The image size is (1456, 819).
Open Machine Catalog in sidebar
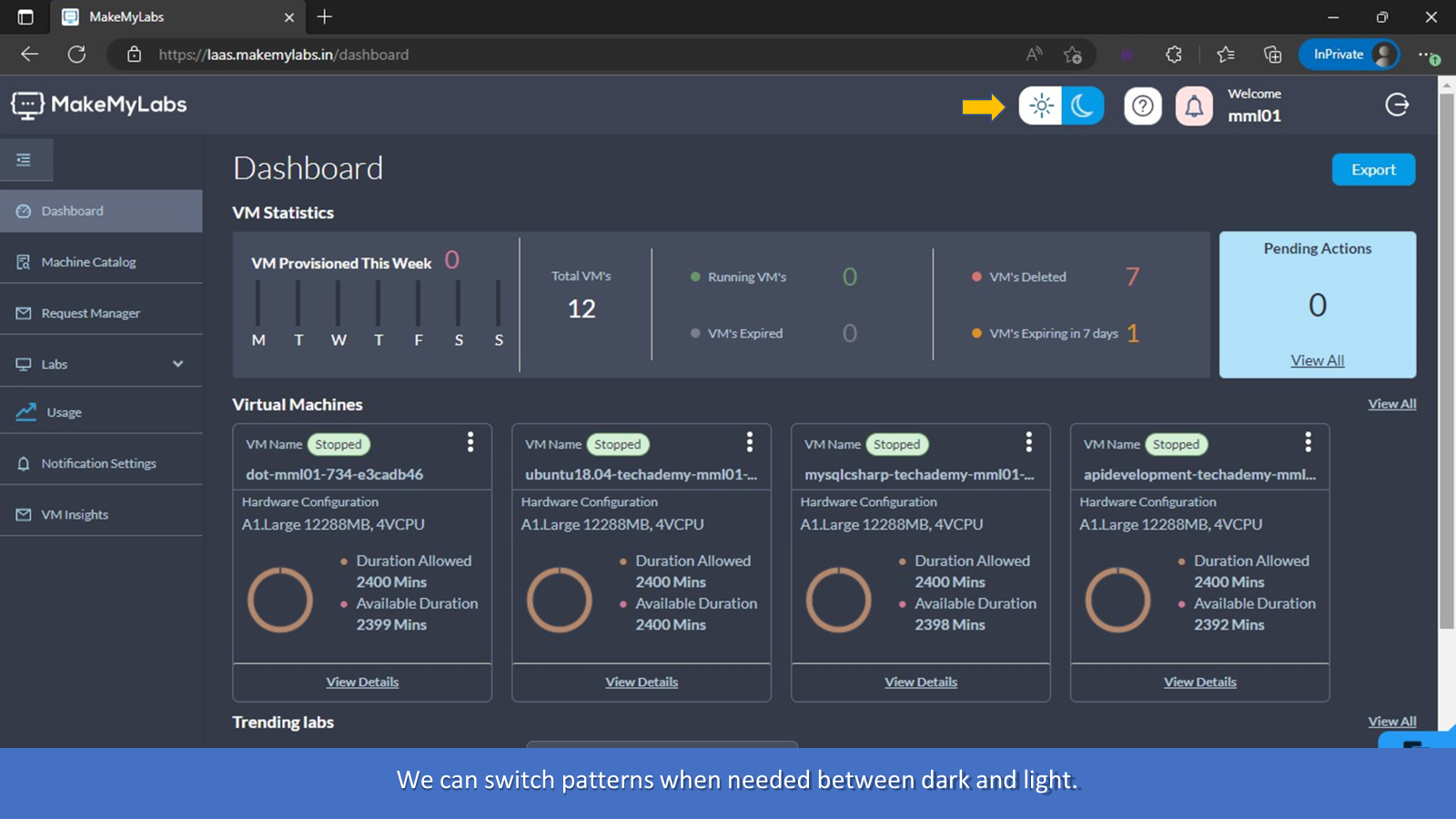click(x=101, y=262)
